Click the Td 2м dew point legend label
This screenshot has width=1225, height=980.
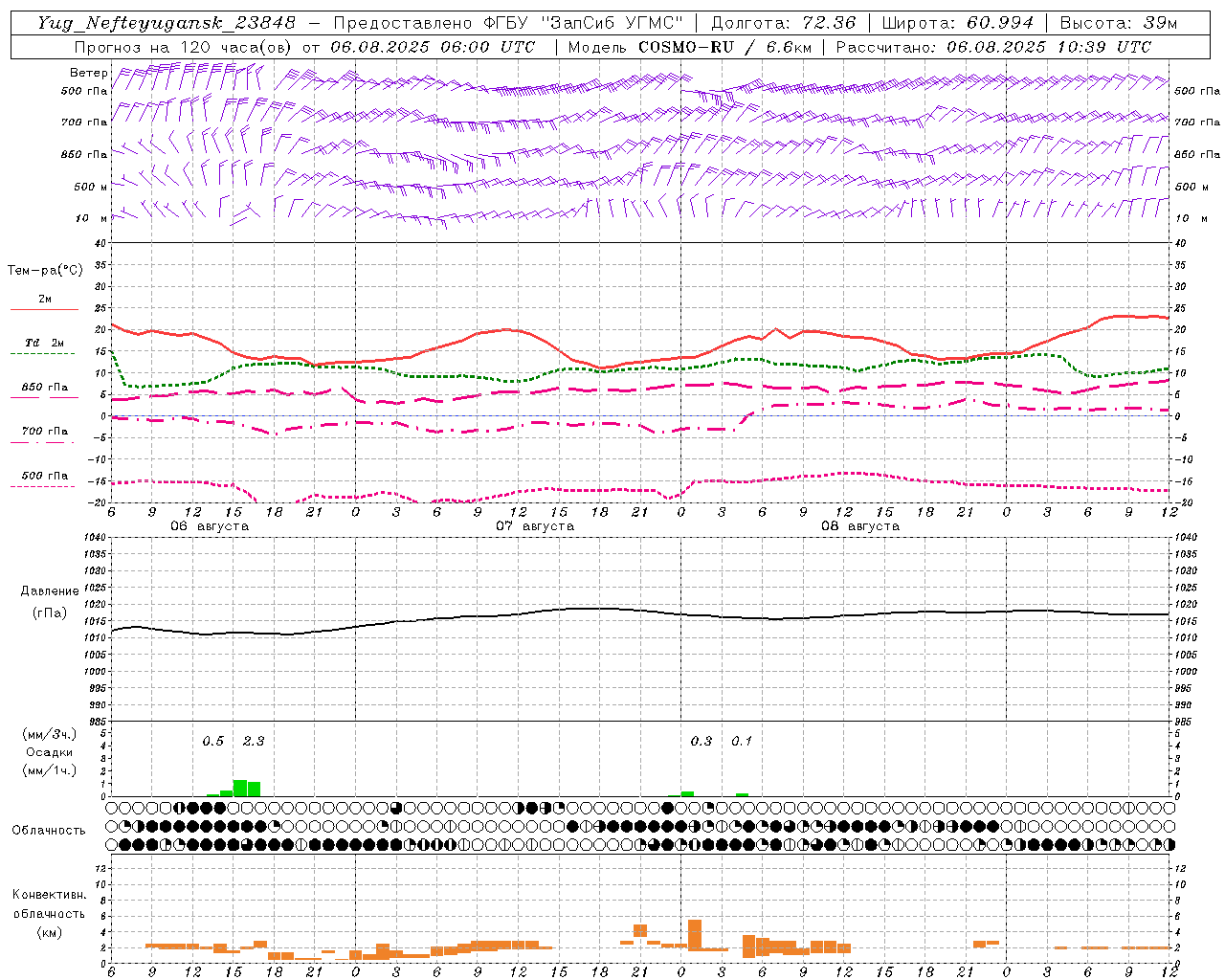[44, 343]
